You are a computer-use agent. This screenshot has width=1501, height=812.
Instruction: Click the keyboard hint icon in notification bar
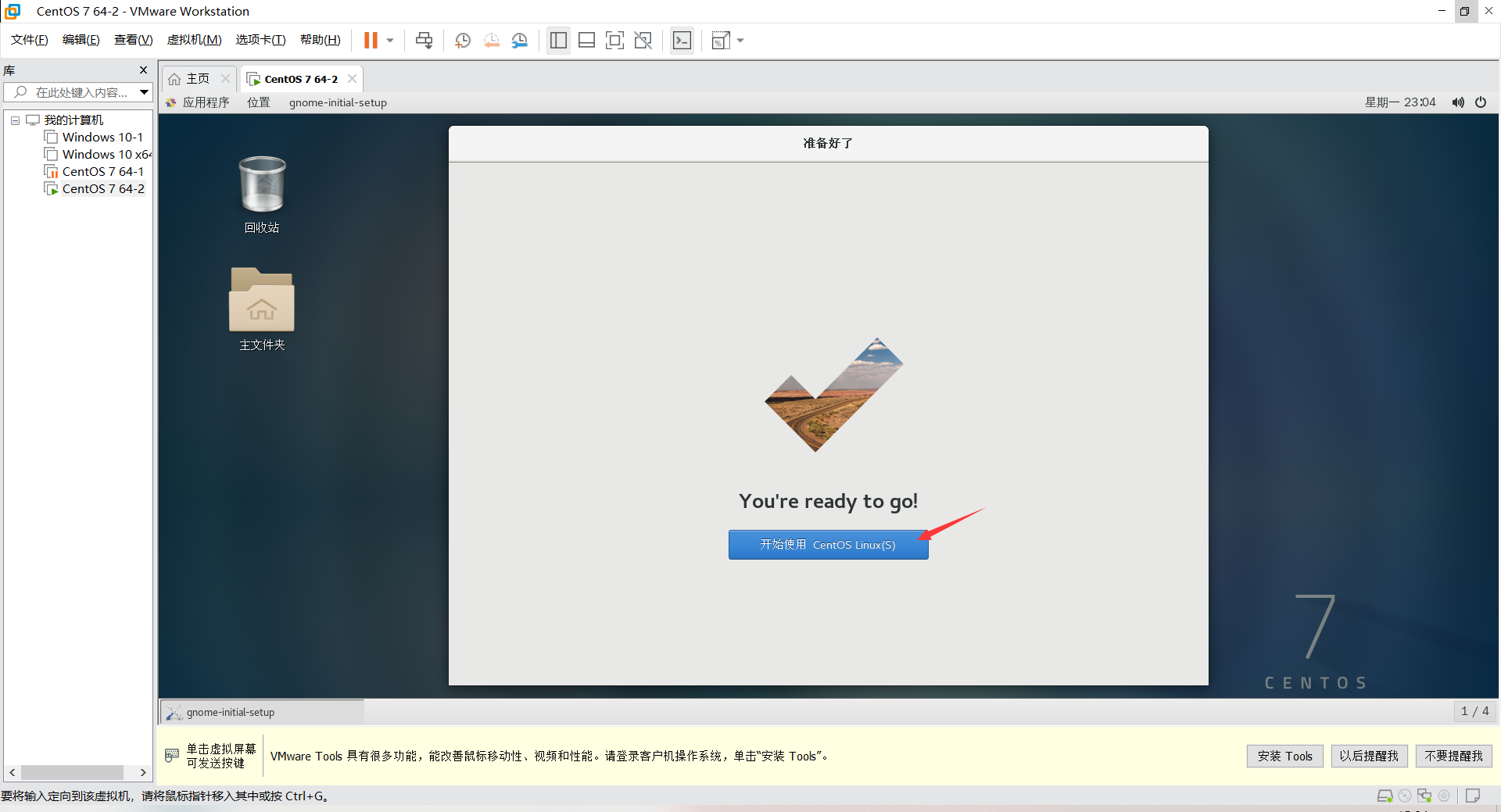click(172, 756)
